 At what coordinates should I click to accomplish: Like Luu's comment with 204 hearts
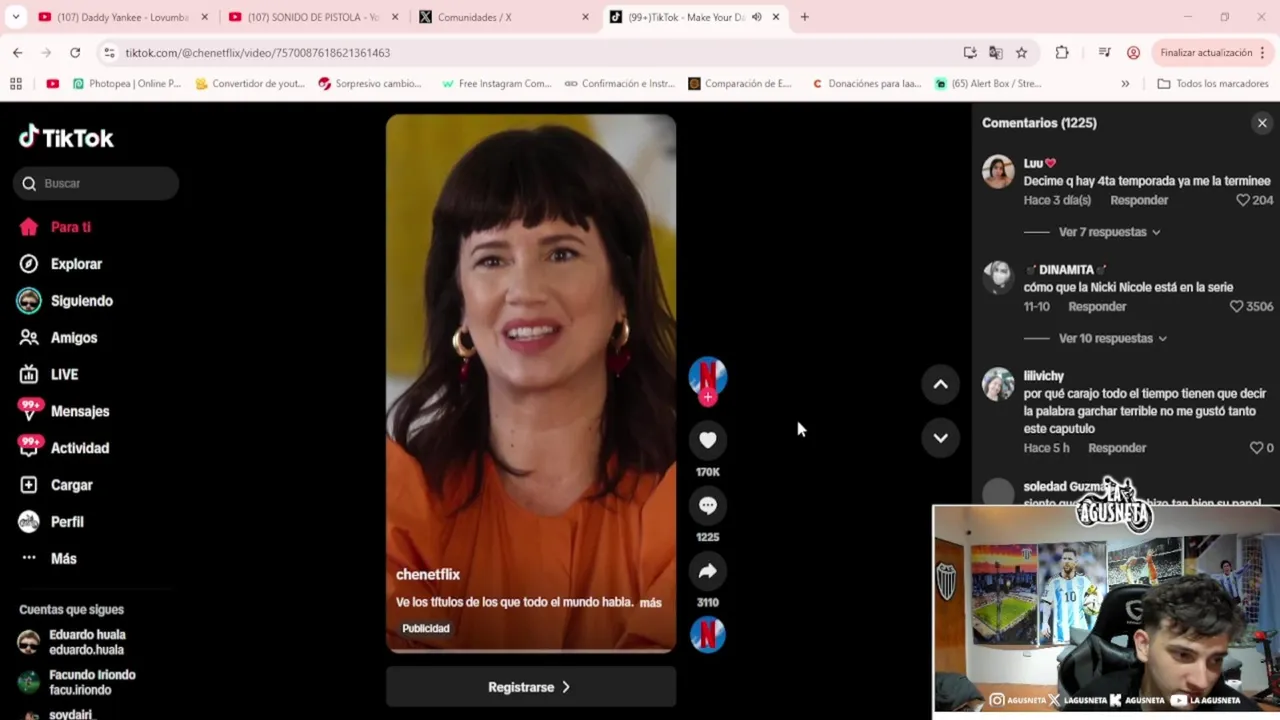[x=1243, y=200]
